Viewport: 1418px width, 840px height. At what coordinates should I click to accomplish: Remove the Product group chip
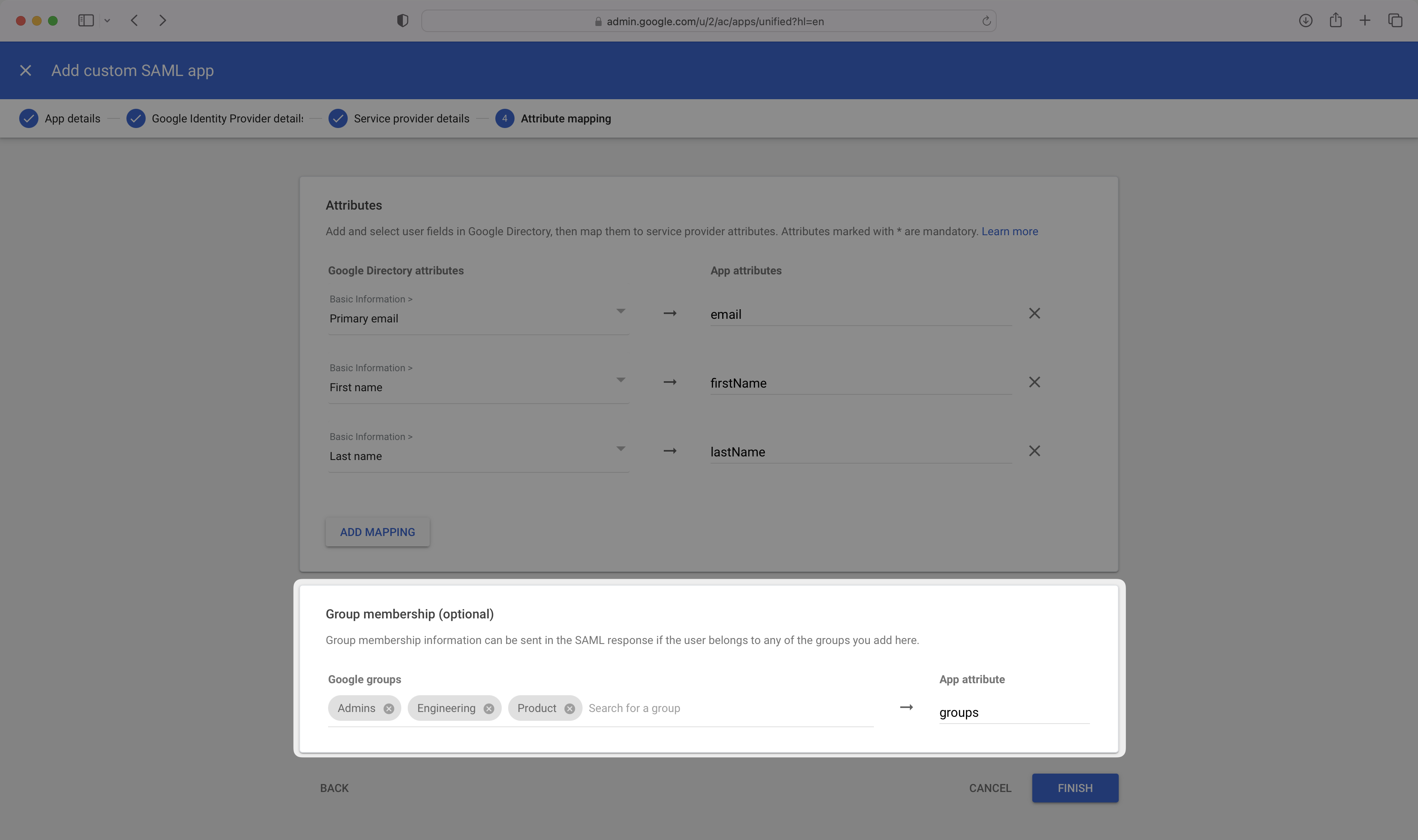tap(570, 708)
